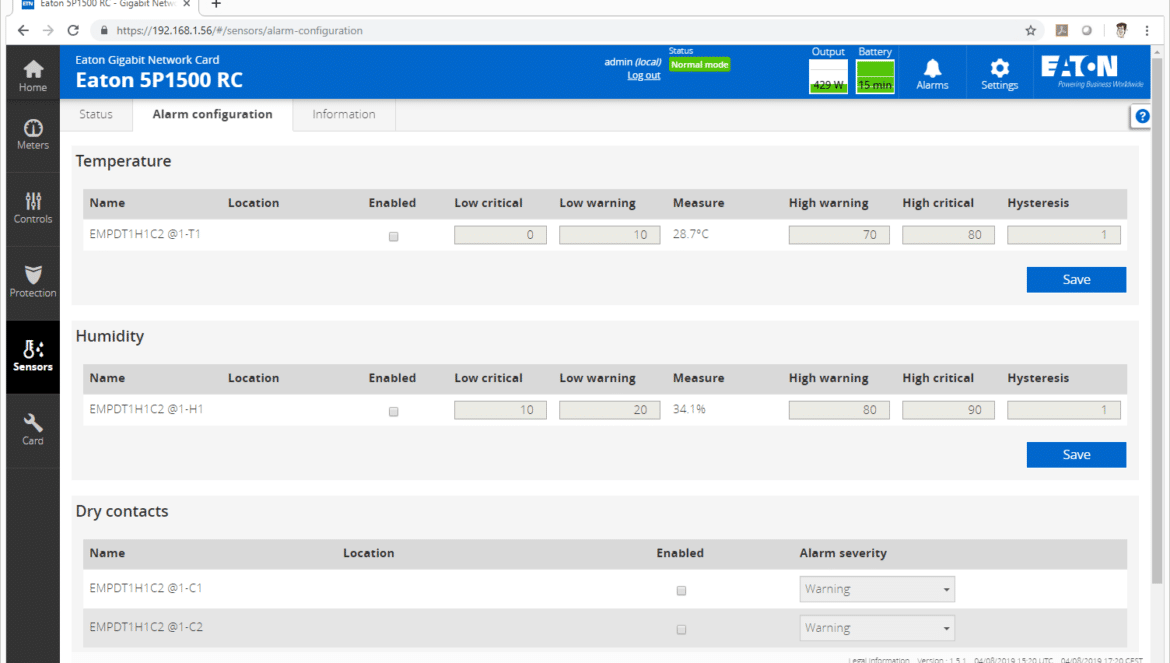Open the Home sidebar icon
The height and width of the screenshot is (663, 1170).
tap(33, 76)
